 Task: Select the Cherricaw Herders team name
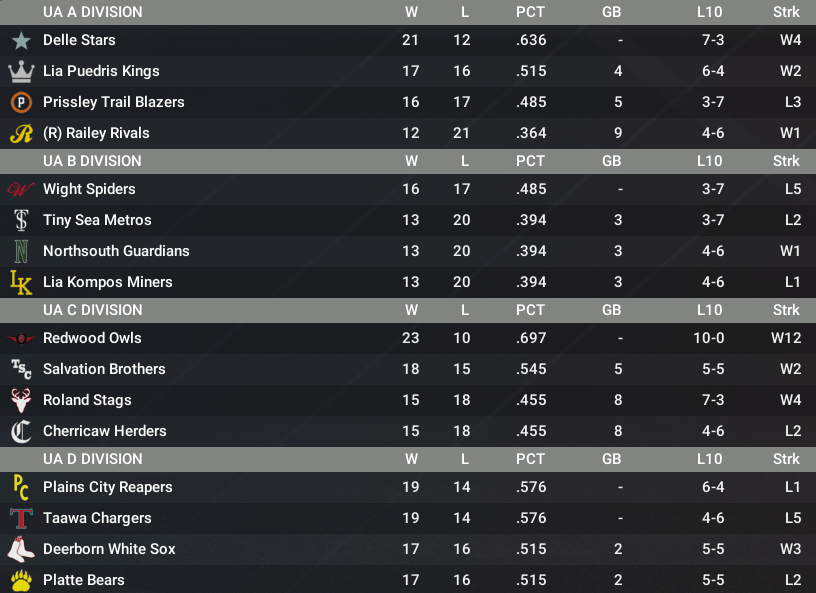click(x=105, y=431)
